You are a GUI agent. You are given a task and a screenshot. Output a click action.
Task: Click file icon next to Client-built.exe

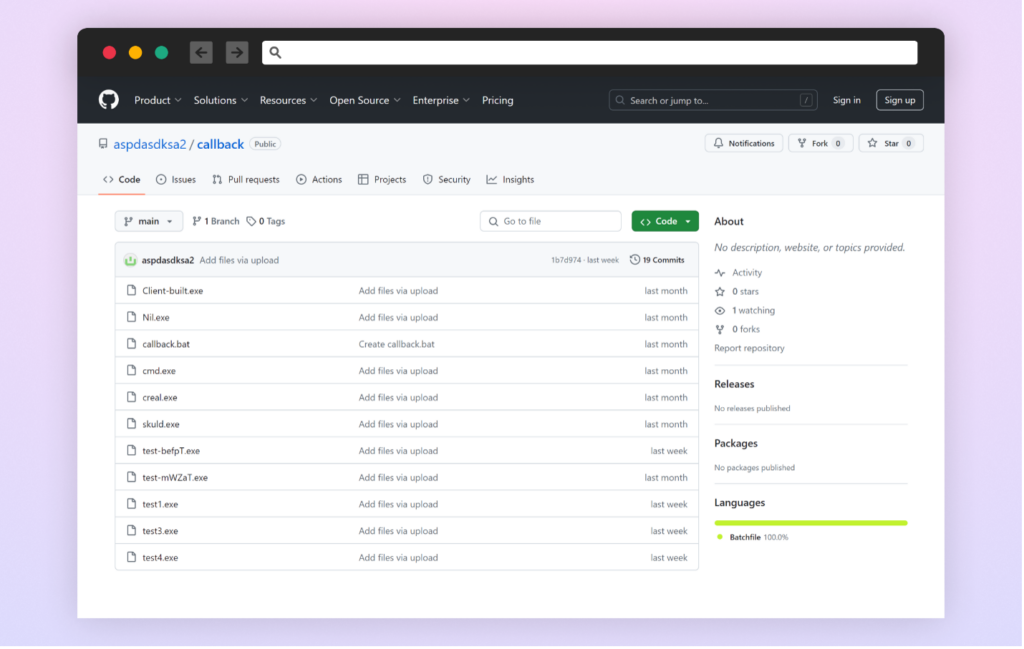[x=131, y=291]
